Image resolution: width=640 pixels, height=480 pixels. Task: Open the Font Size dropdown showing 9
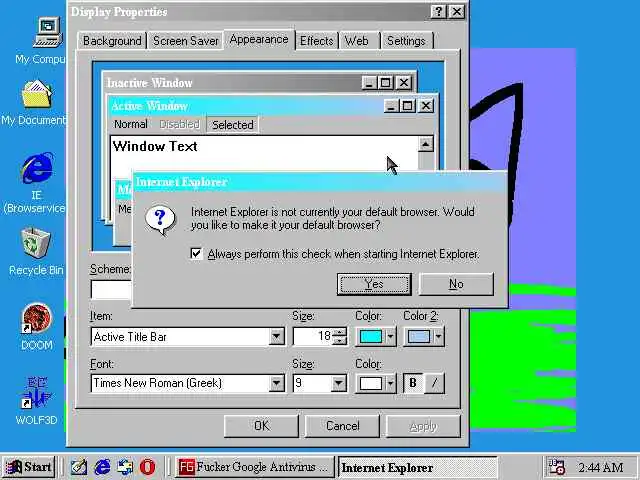[x=338, y=383]
